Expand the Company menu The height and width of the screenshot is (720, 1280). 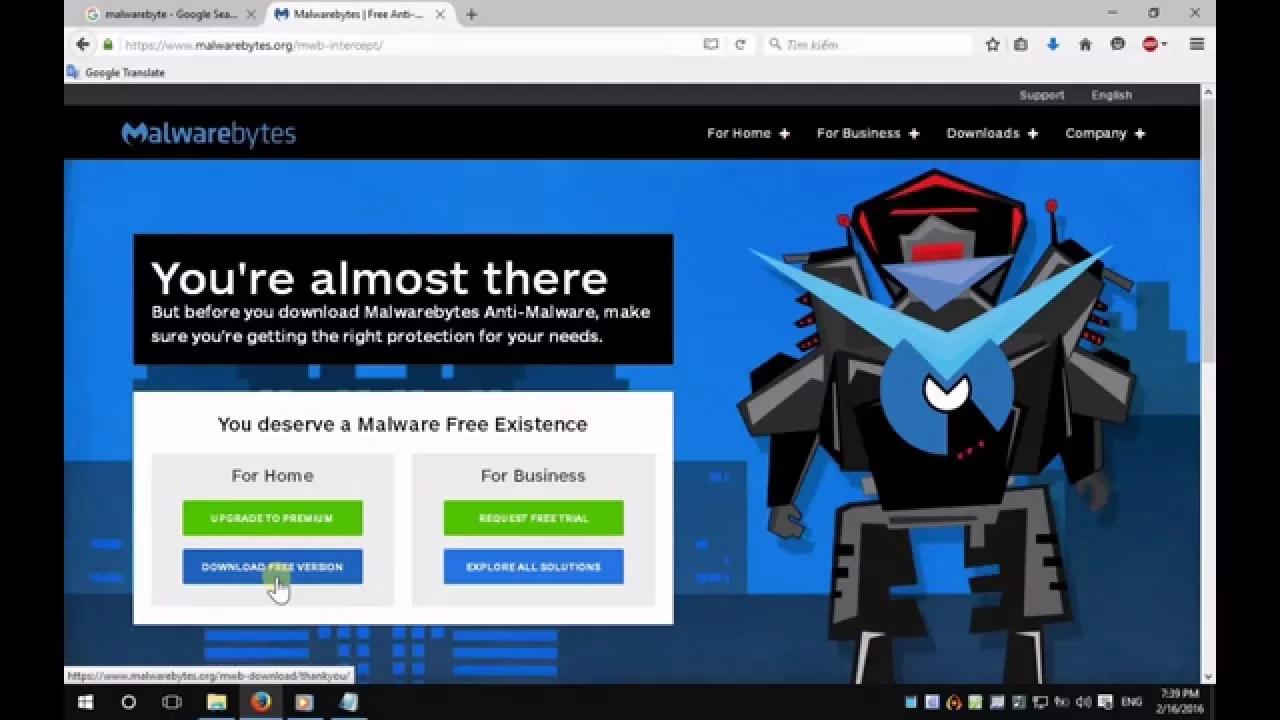1105,133
